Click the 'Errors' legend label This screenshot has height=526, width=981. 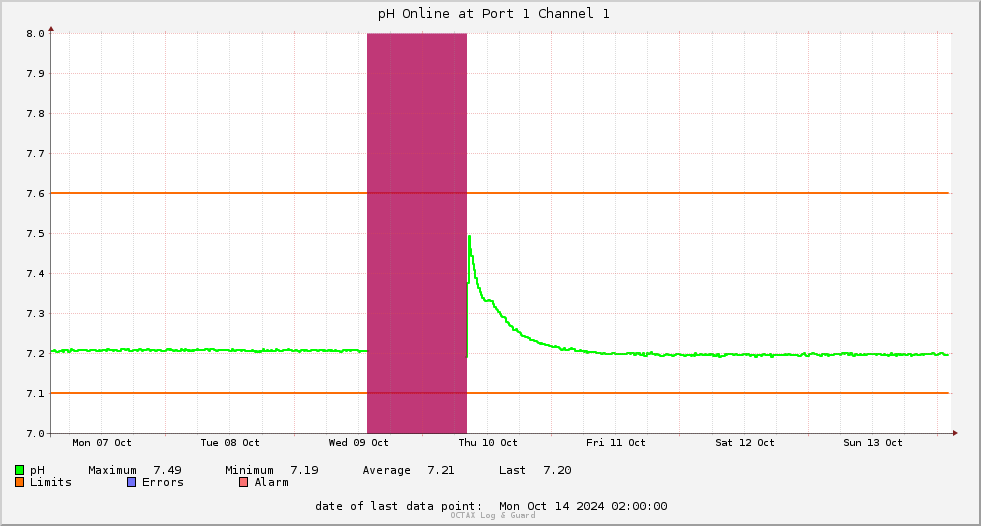point(163,482)
